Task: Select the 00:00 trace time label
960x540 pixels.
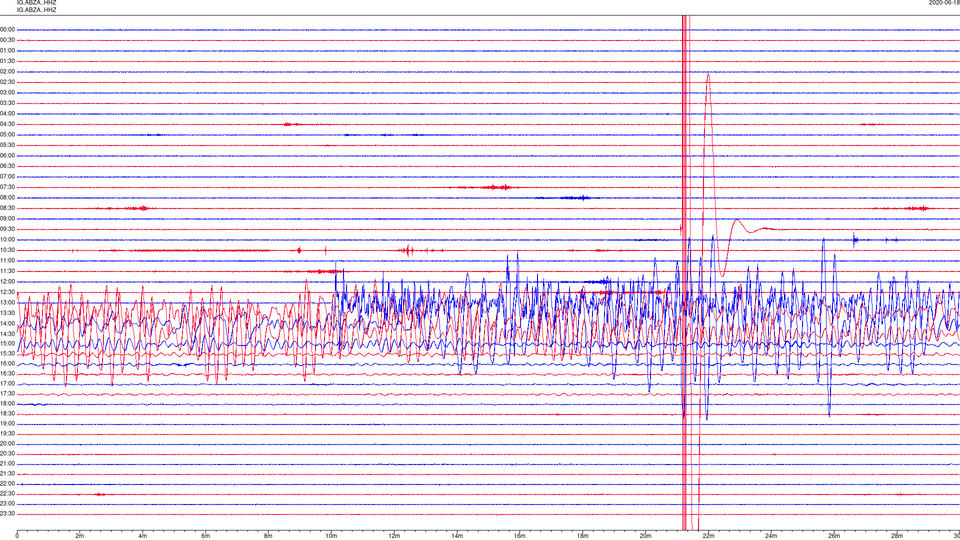Action: (x=7, y=29)
